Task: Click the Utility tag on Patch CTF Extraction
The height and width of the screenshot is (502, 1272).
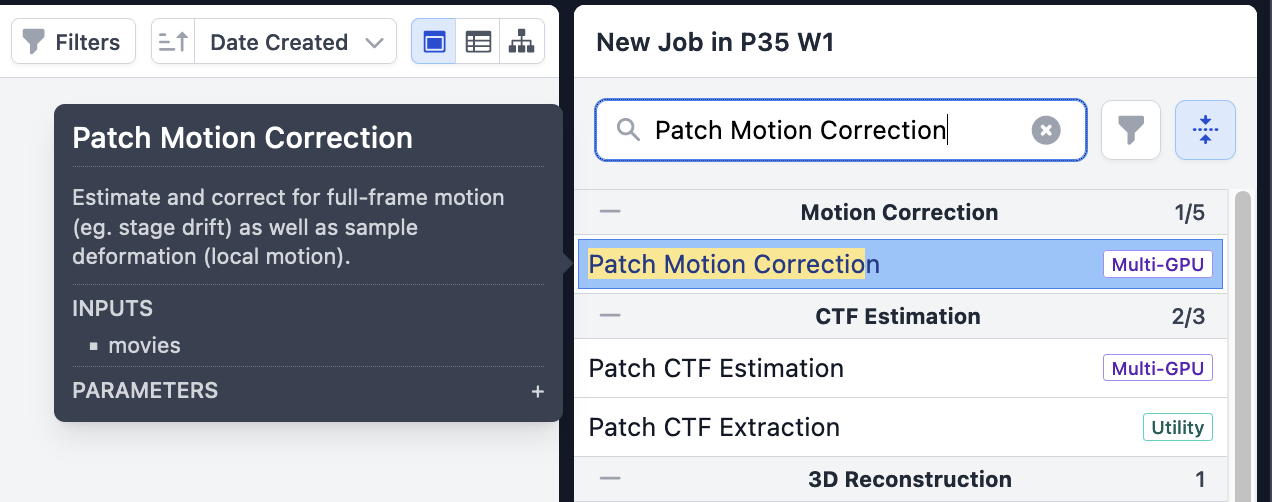Action: (x=1177, y=427)
